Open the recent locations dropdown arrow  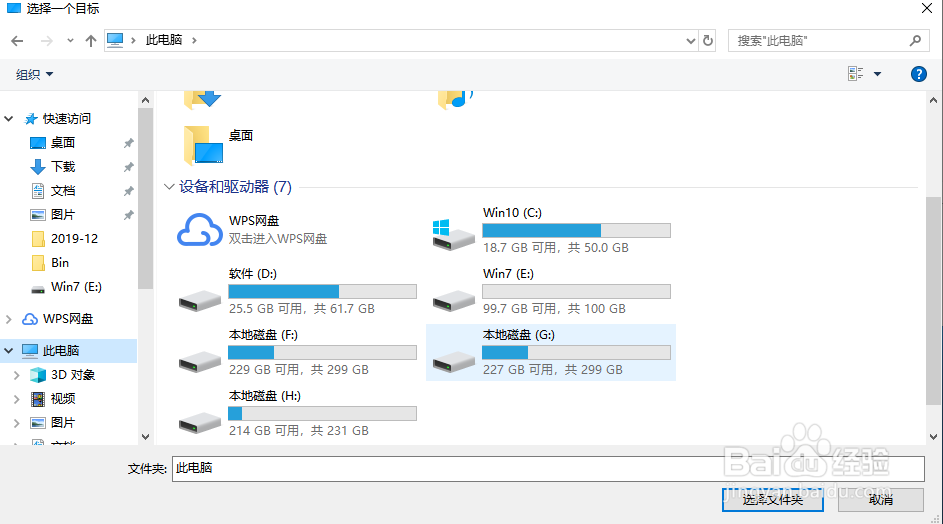[70, 41]
